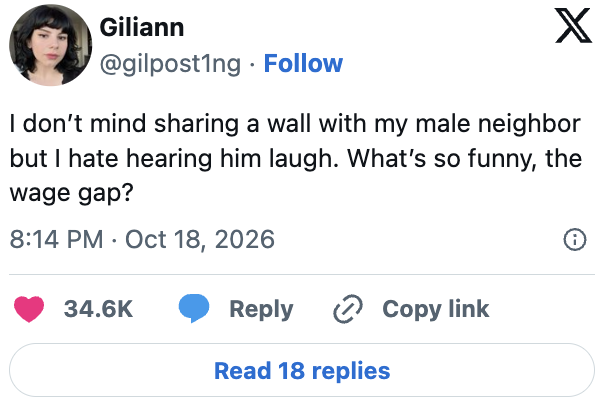Open Giliann's profile picture

[x=51, y=45]
